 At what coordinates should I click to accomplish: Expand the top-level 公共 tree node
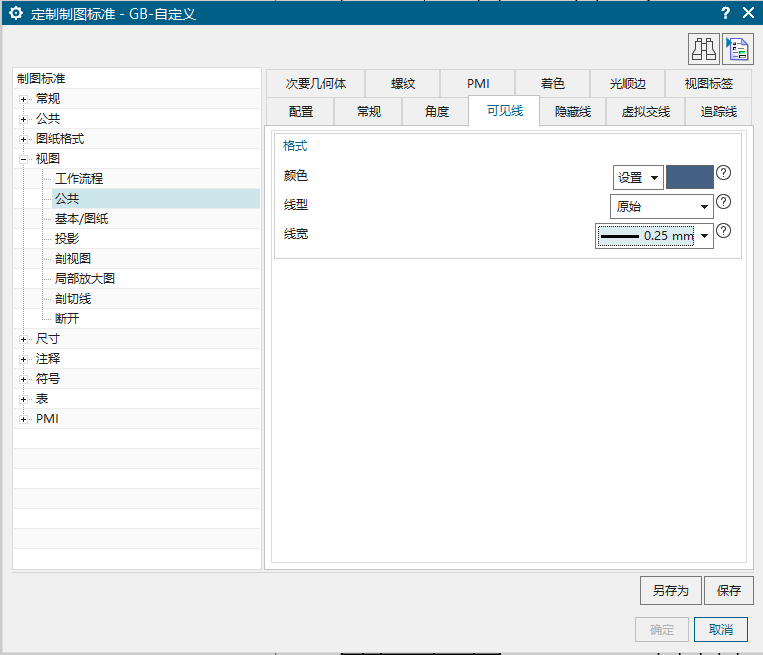[23, 119]
